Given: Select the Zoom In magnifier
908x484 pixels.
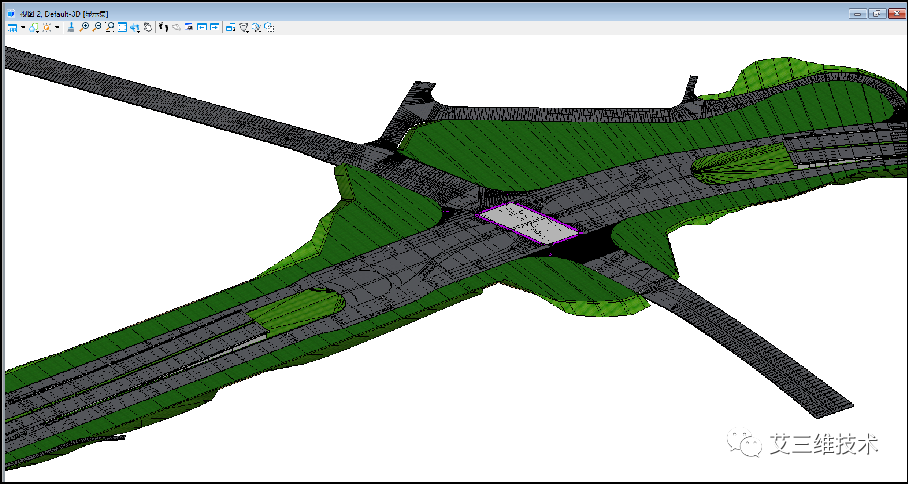Looking at the screenshot, I should tap(84, 28).
